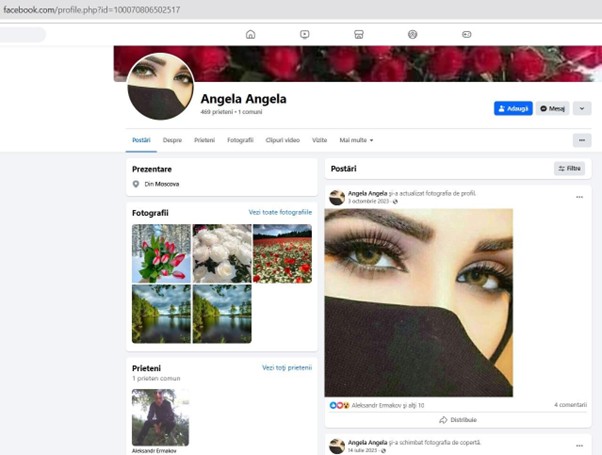Viewport: 602px width, 455px height.
Task: Open three-dot menu on cover photo post
Action: (x=579, y=442)
